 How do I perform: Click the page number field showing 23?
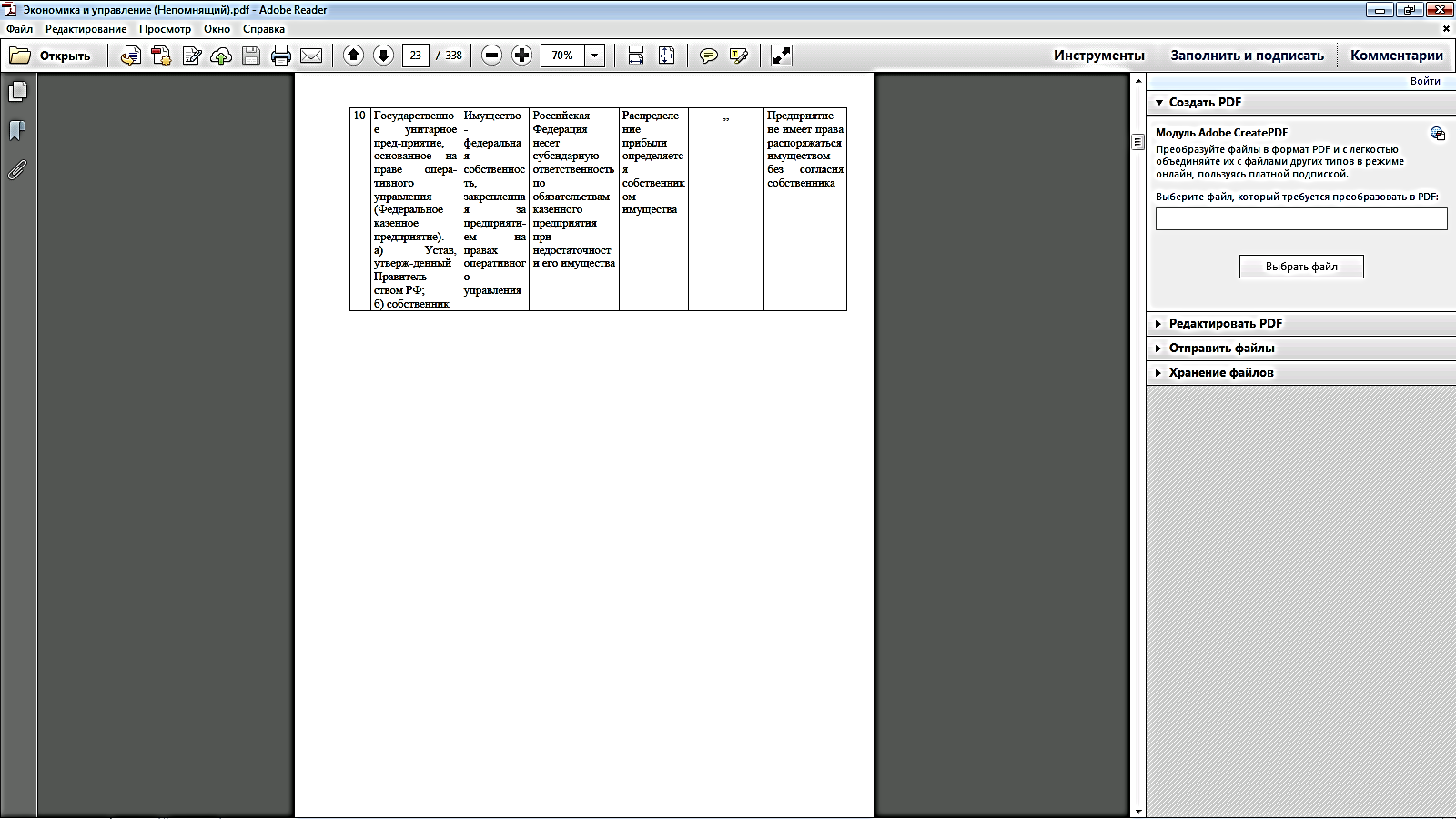point(416,56)
